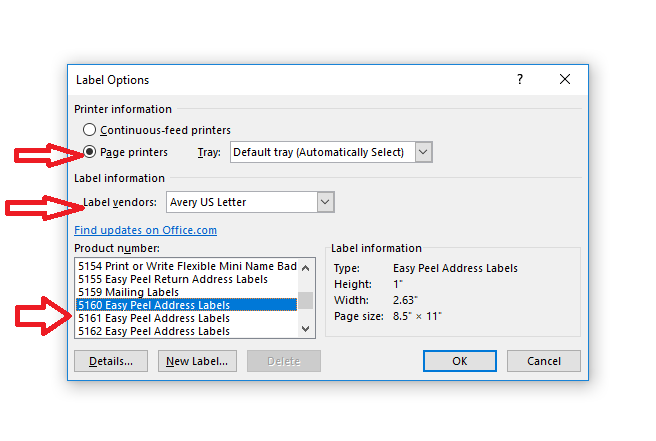Pick 5160 Easy Peel Address Labels

pos(187,305)
